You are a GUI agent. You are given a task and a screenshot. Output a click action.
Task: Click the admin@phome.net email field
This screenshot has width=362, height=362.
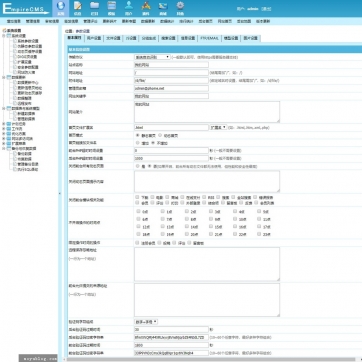pos(171,88)
